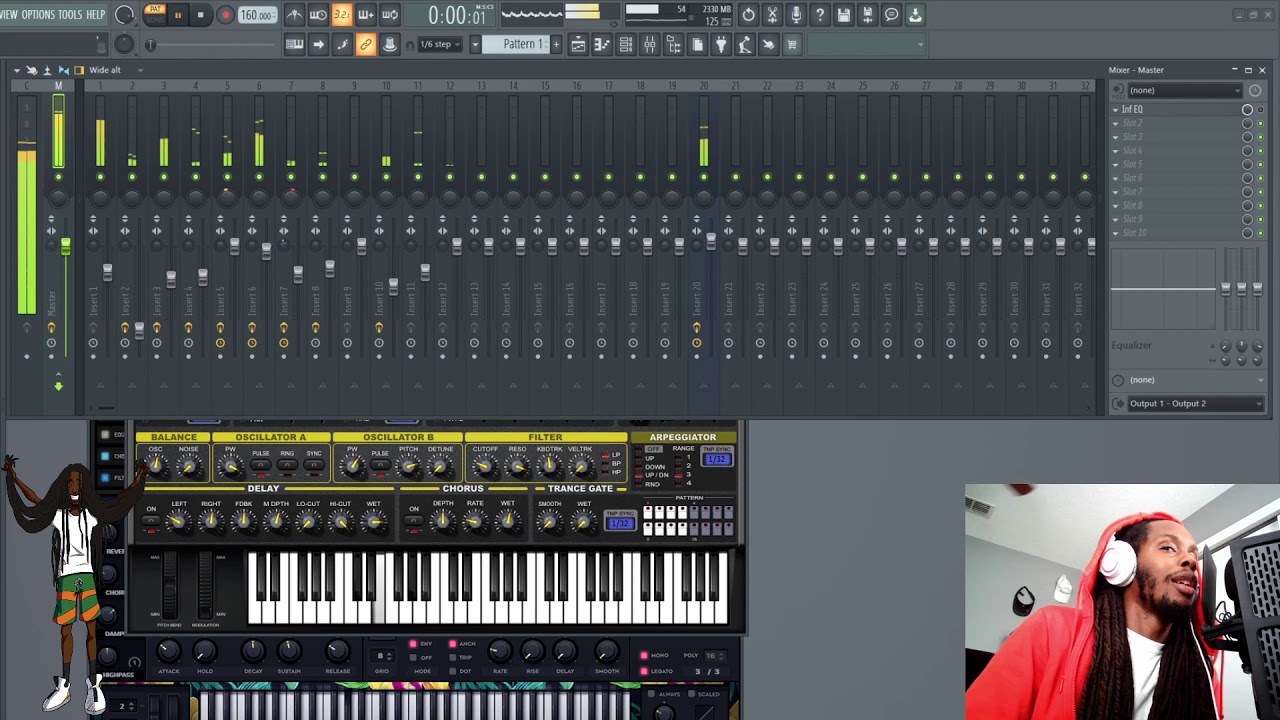Disable the orange multilink controllers icon

tap(366, 44)
